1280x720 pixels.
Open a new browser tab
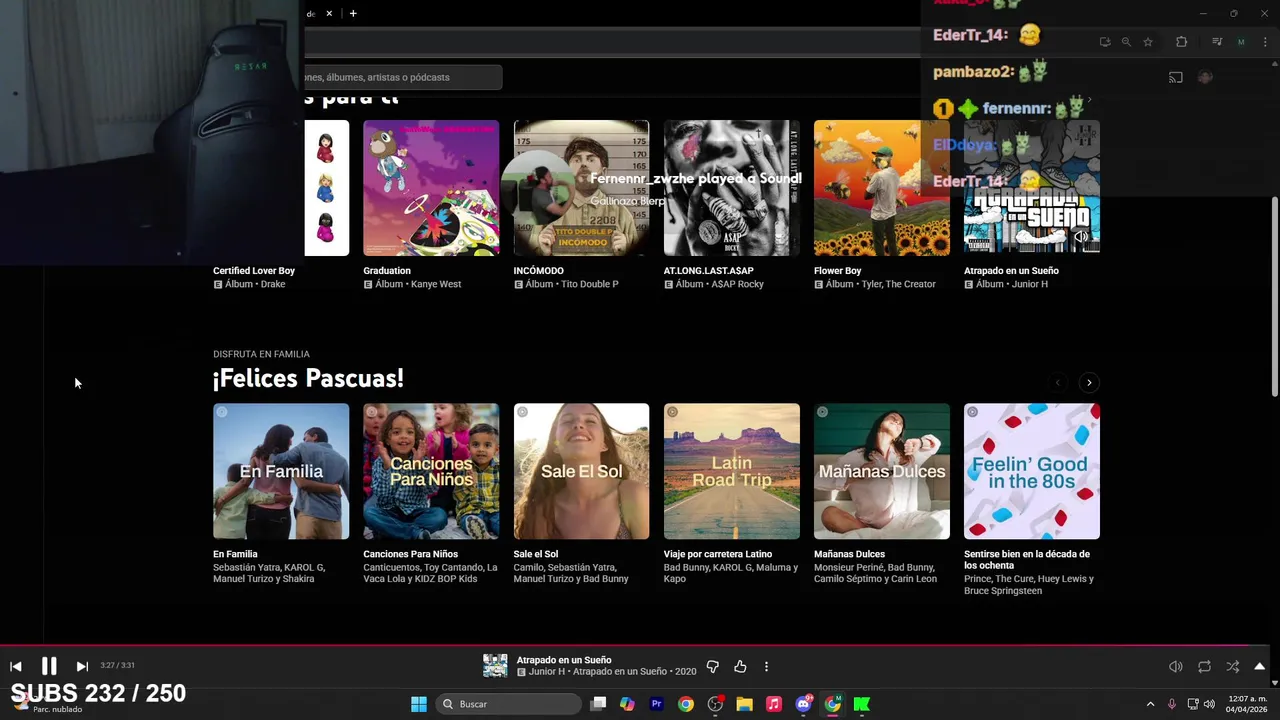[x=353, y=14]
